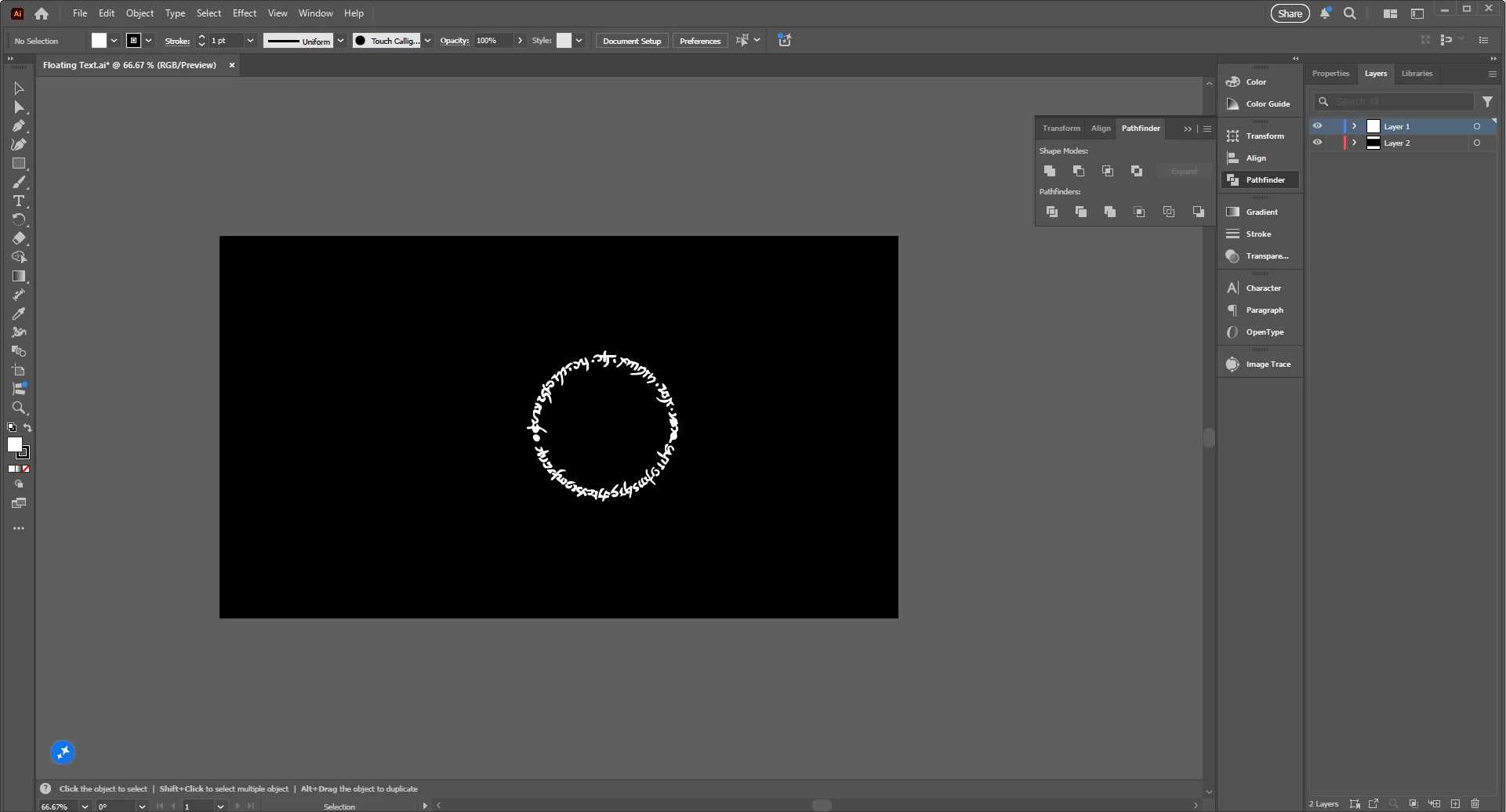Select the Zoom tool in toolbar
1506x812 pixels.
(x=19, y=408)
